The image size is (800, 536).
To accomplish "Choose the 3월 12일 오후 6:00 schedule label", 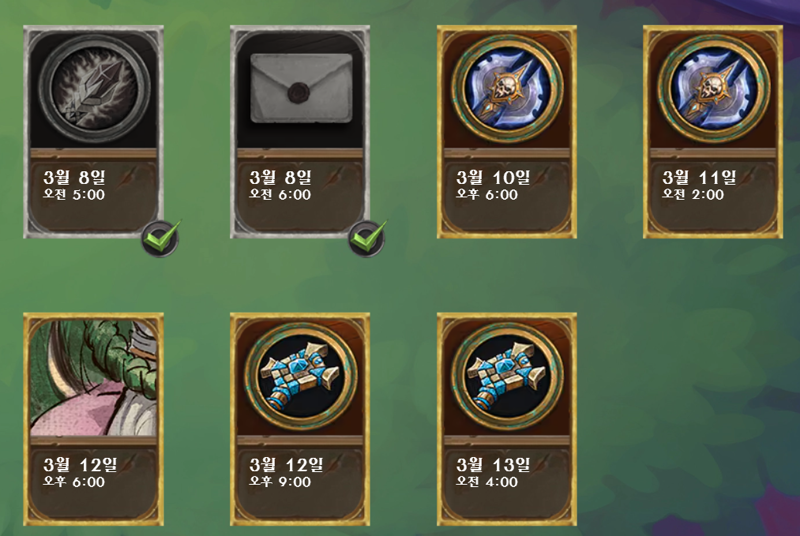I will (x=80, y=473).
